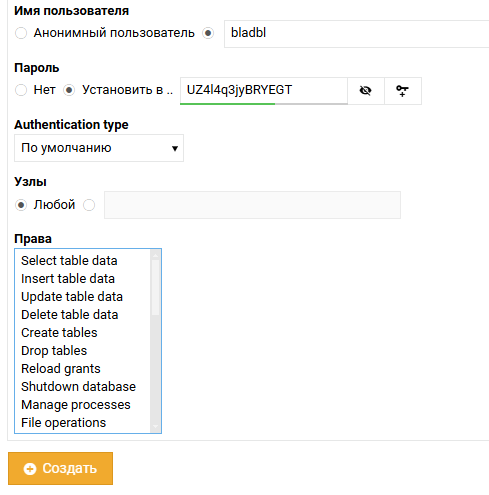Image resolution: width=489 pixels, height=495 pixels.
Task: Generate a password using key icon
Action: (x=403, y=91)
